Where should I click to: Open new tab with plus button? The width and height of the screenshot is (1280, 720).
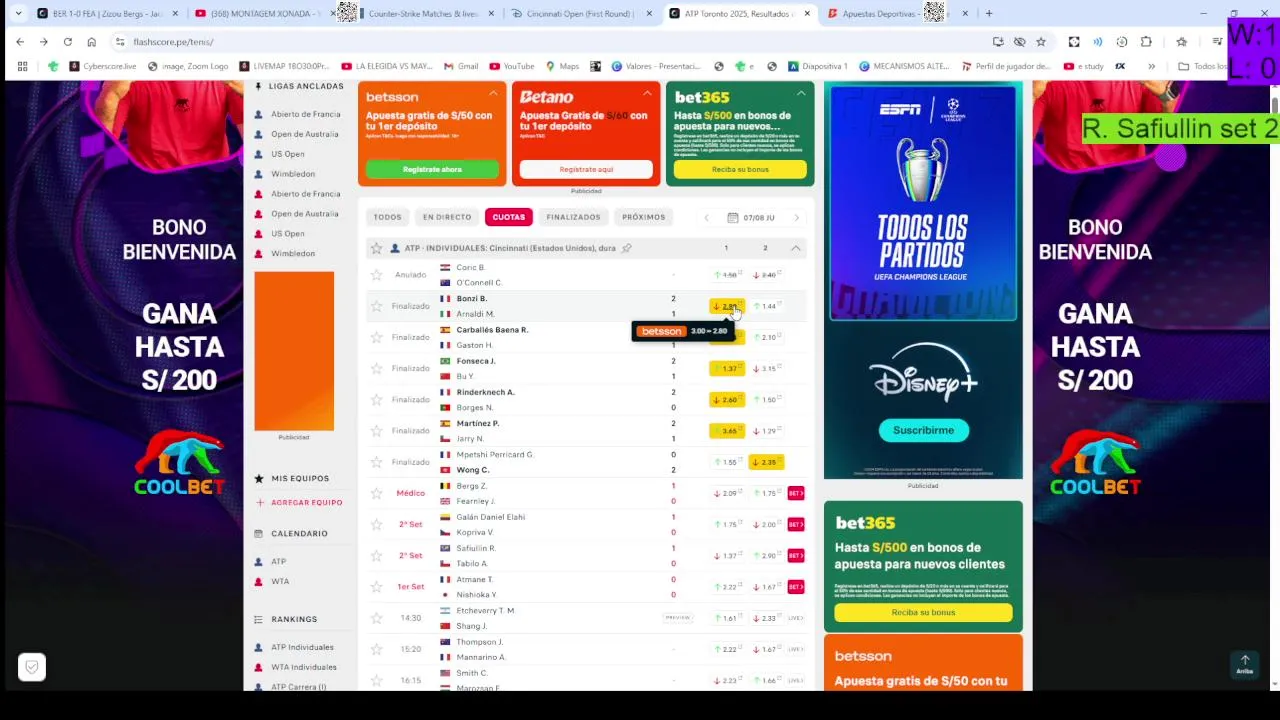[x=989, y=13]
